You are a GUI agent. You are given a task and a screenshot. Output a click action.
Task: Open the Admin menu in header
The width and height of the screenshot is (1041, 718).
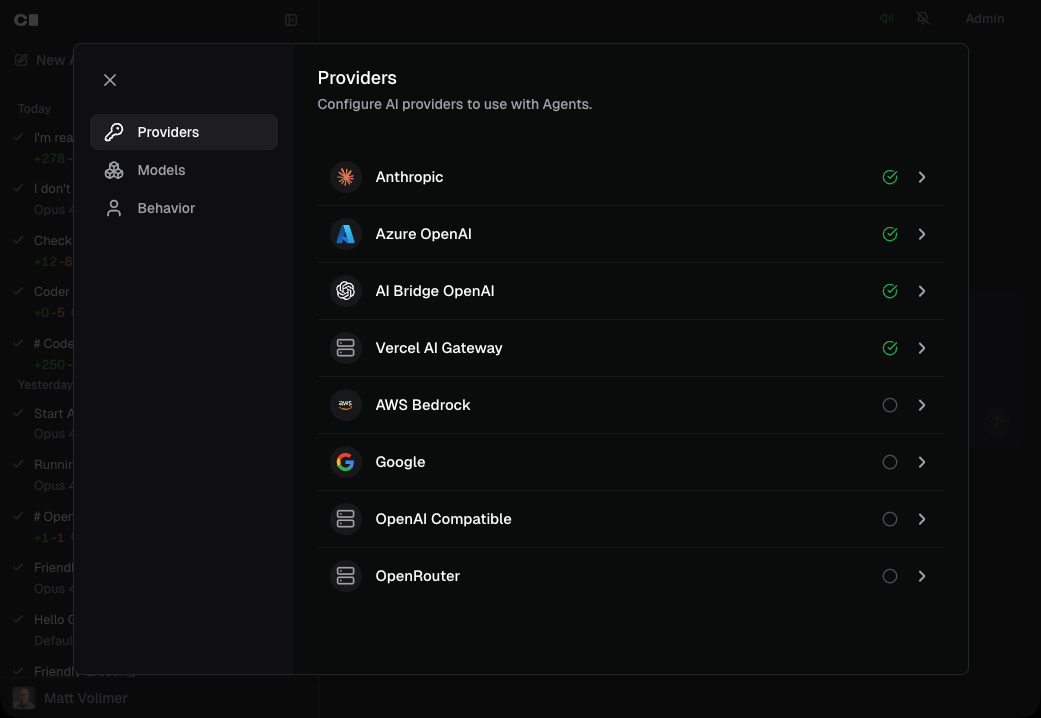click(x=985, y=19)
